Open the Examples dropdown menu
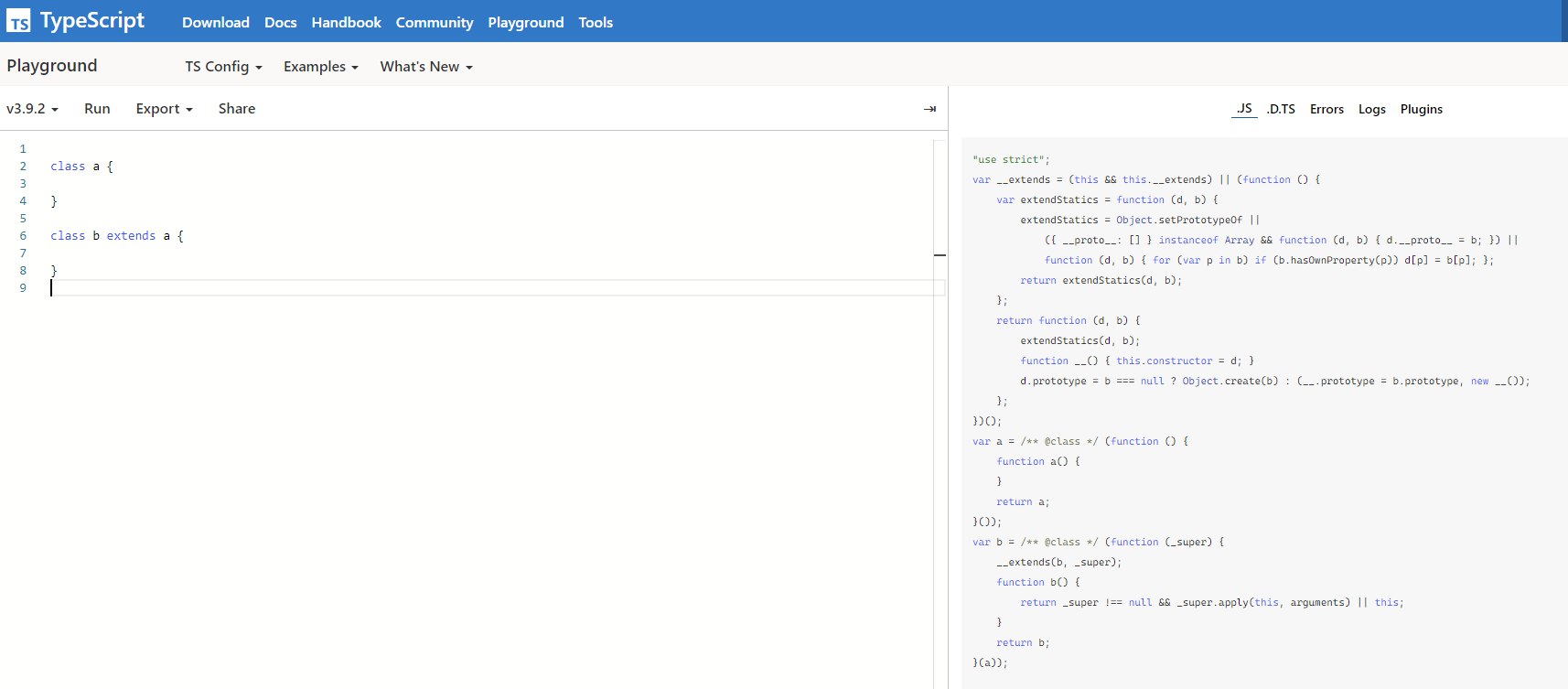Image resolution: width=1568 pixels, height=689 pixels. pyautogui.click(x=320, y=67)
